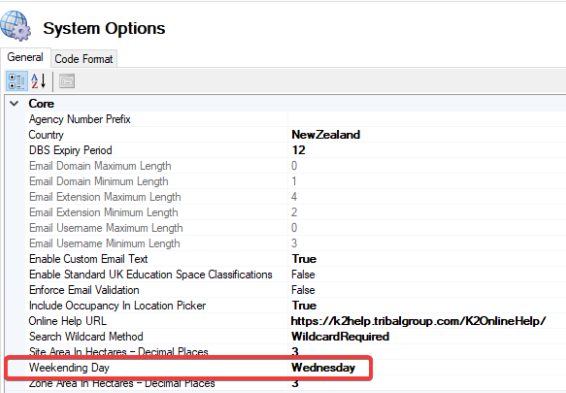Collapse the Core category chevron
Screen dimensions: 566x393
point(14,104)
